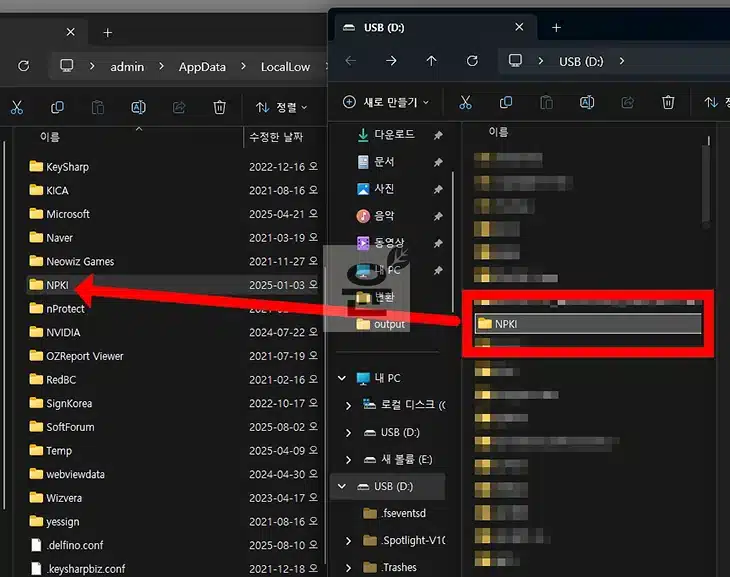Click pin icon next to 음악

click(x=438, y=216)
